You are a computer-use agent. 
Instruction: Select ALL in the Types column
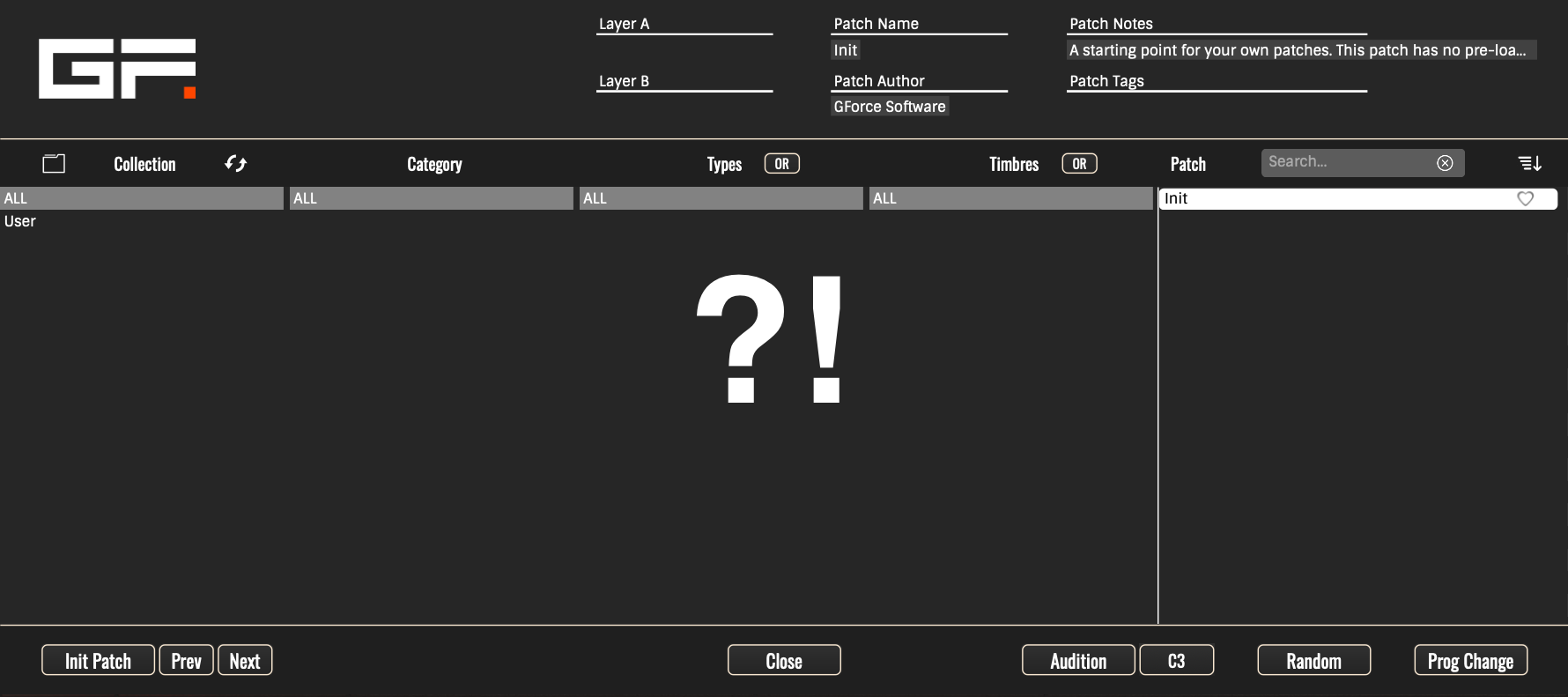pyautogui.click(x=721, y=198)
